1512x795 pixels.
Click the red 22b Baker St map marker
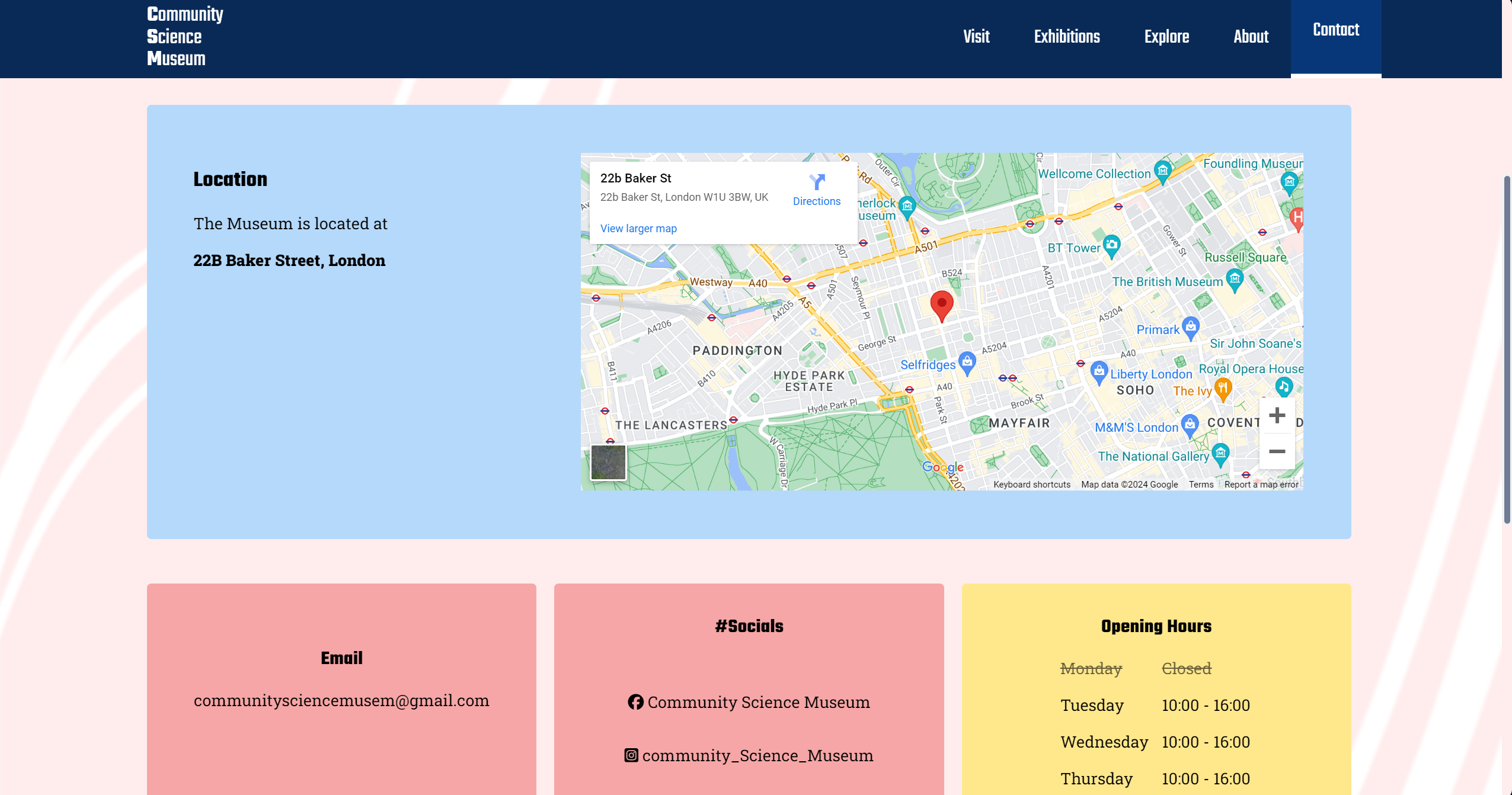(x=942, y=303)
